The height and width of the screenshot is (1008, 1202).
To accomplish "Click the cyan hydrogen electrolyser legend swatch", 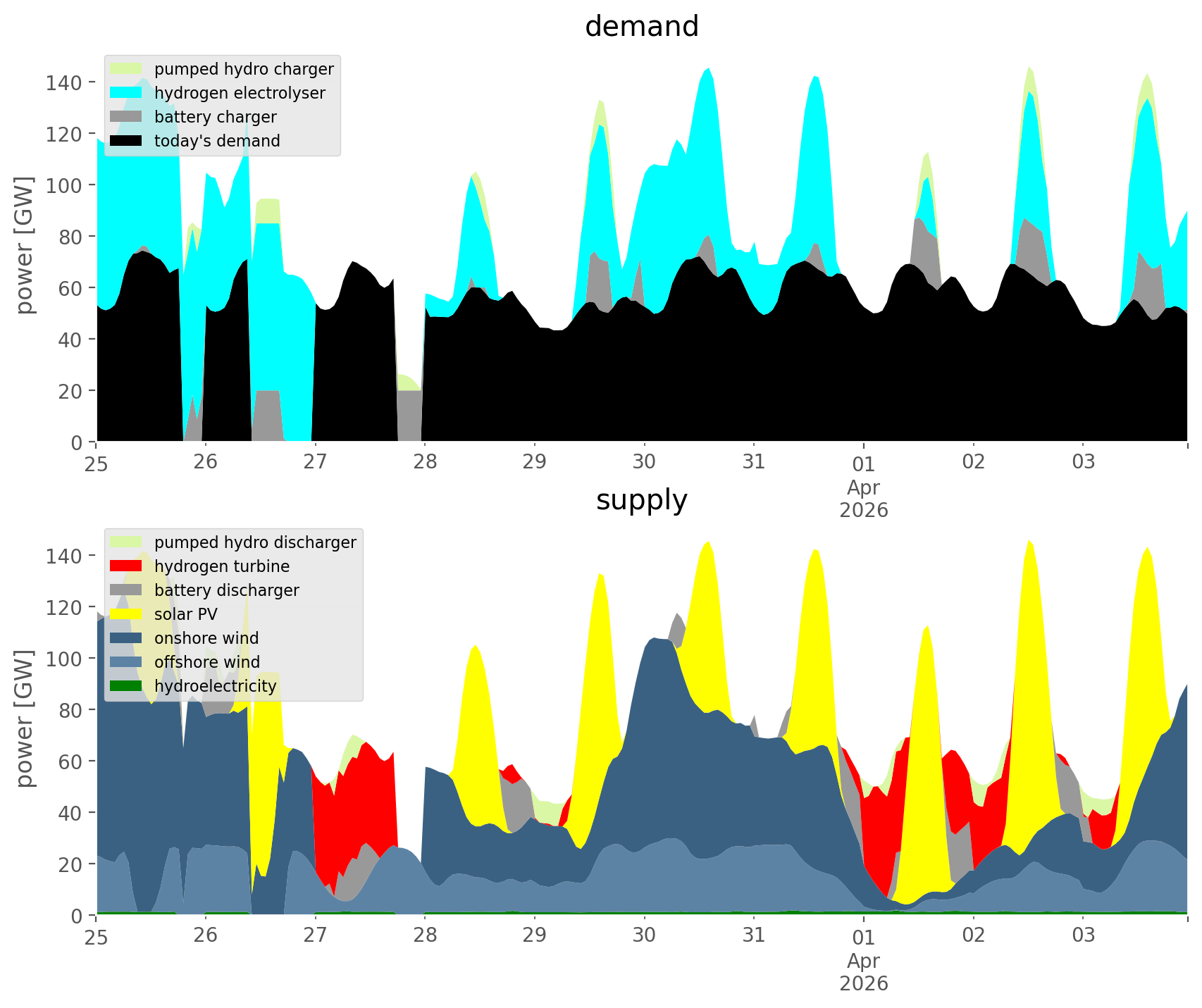I will [x=126, y=93].
